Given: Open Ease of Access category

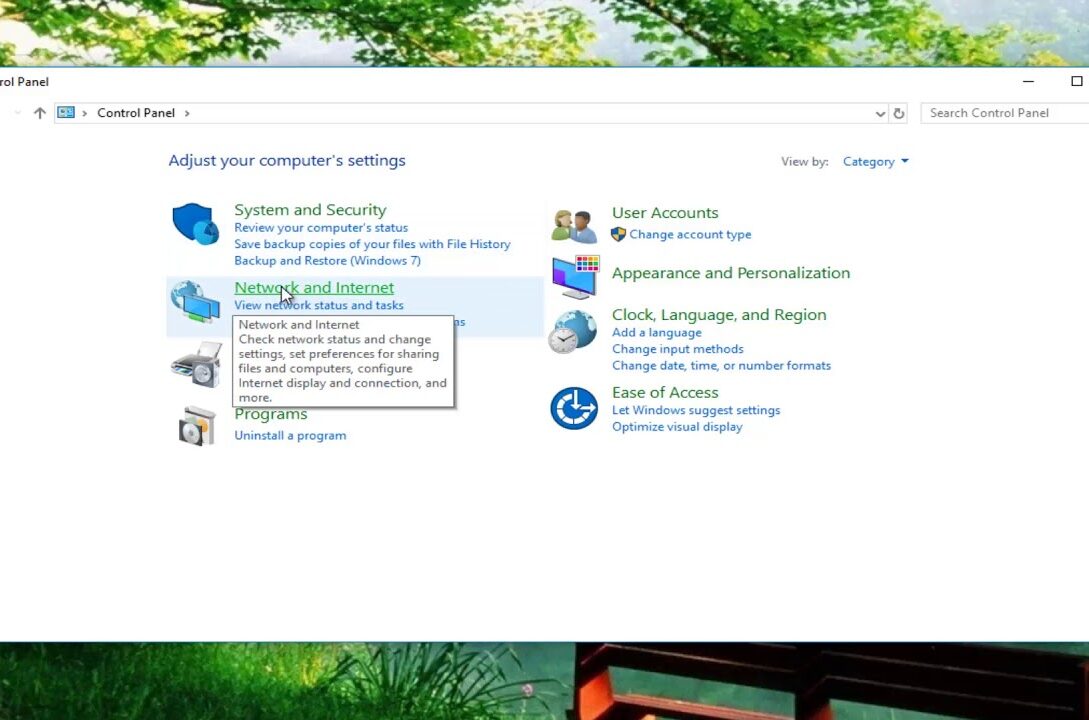Looking at the screenshot, I should click(x=665, y=393).
